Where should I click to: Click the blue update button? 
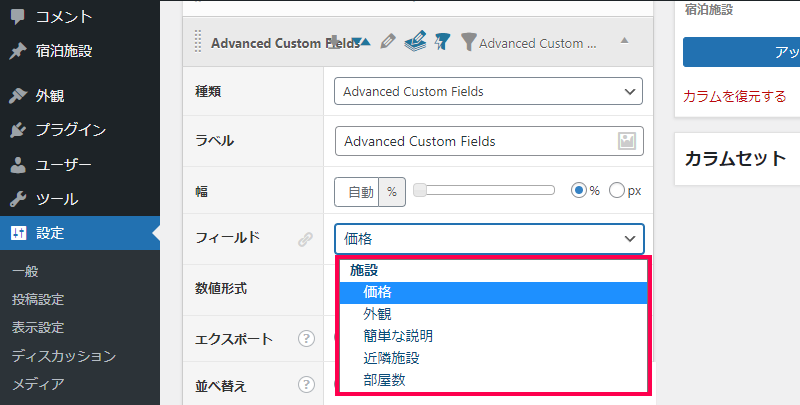[x=741, y=52]
